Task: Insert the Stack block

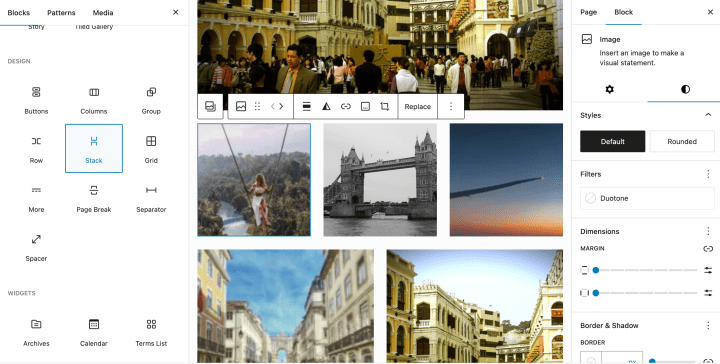Action: click(94, 148)
